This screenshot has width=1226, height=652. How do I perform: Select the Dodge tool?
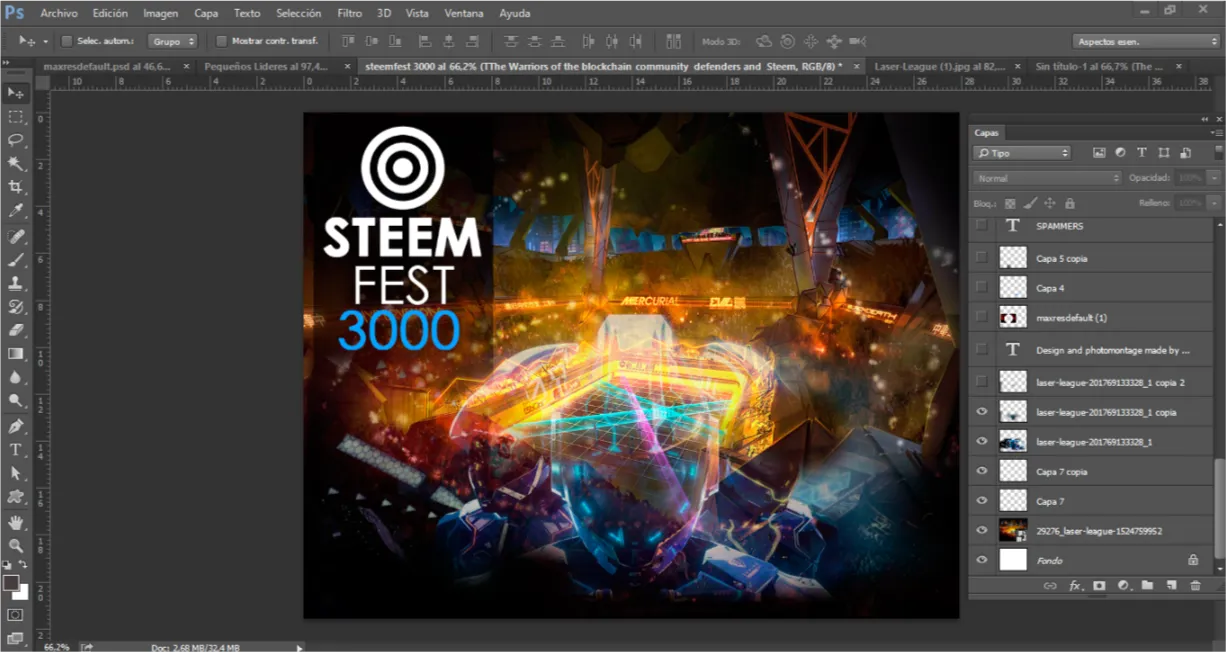(16, 401)
